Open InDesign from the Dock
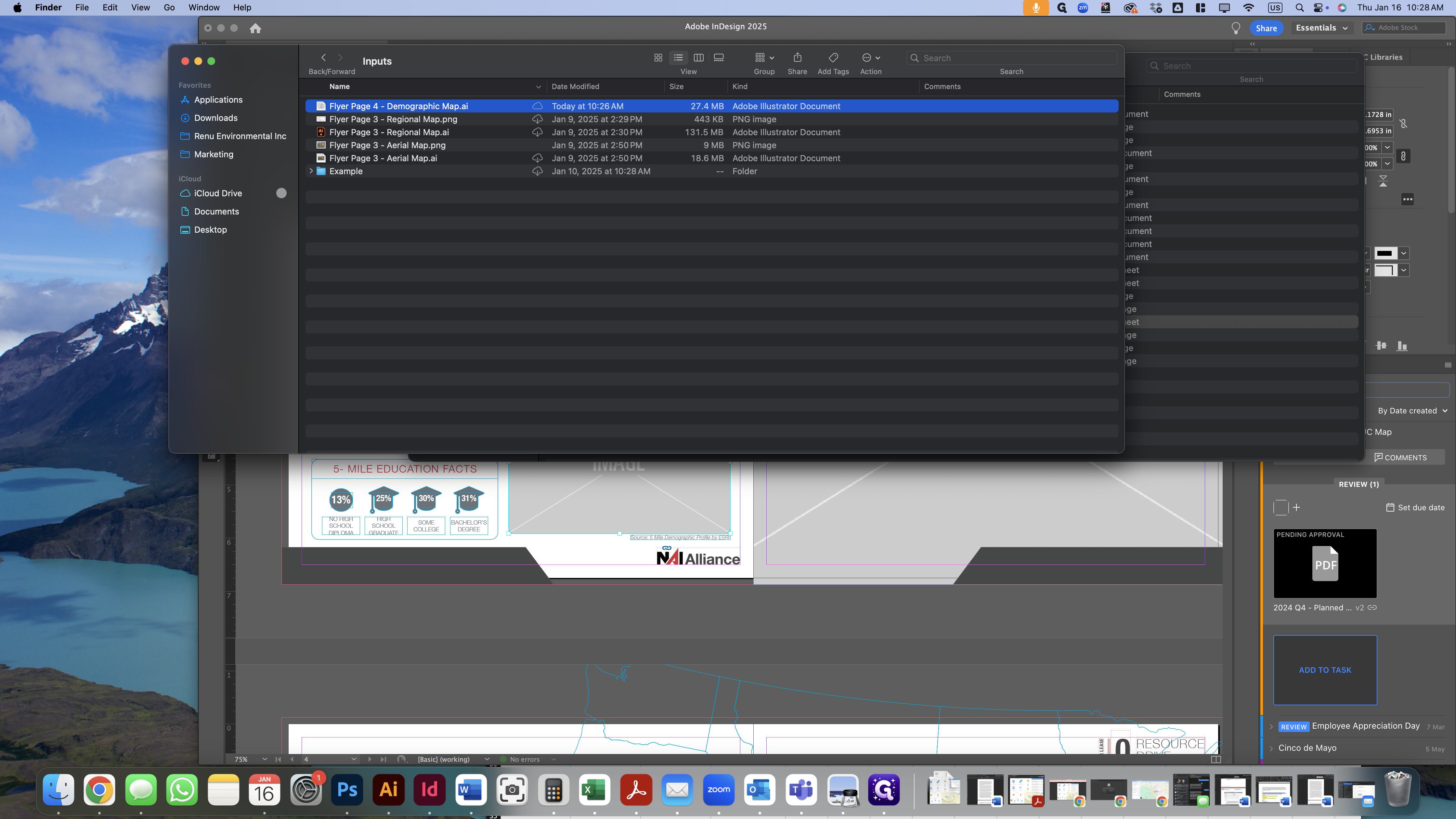 pos(430,790)
